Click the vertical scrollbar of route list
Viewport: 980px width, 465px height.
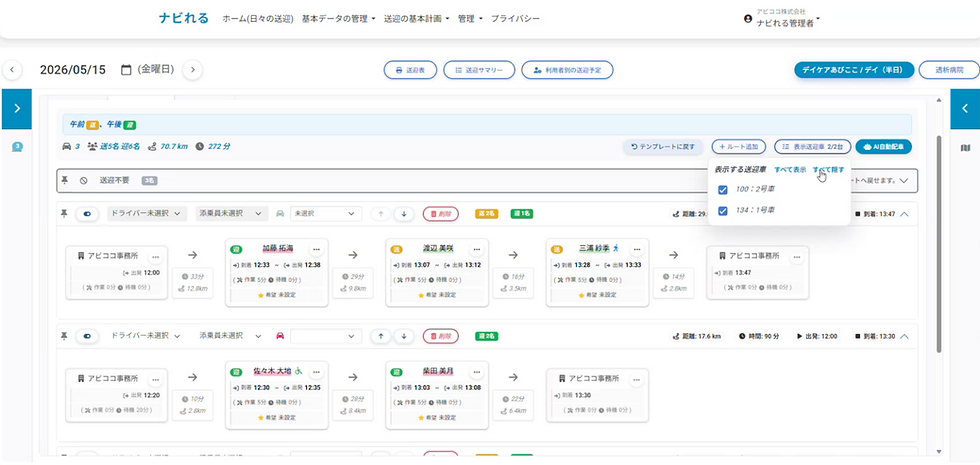tap(939, 244)
